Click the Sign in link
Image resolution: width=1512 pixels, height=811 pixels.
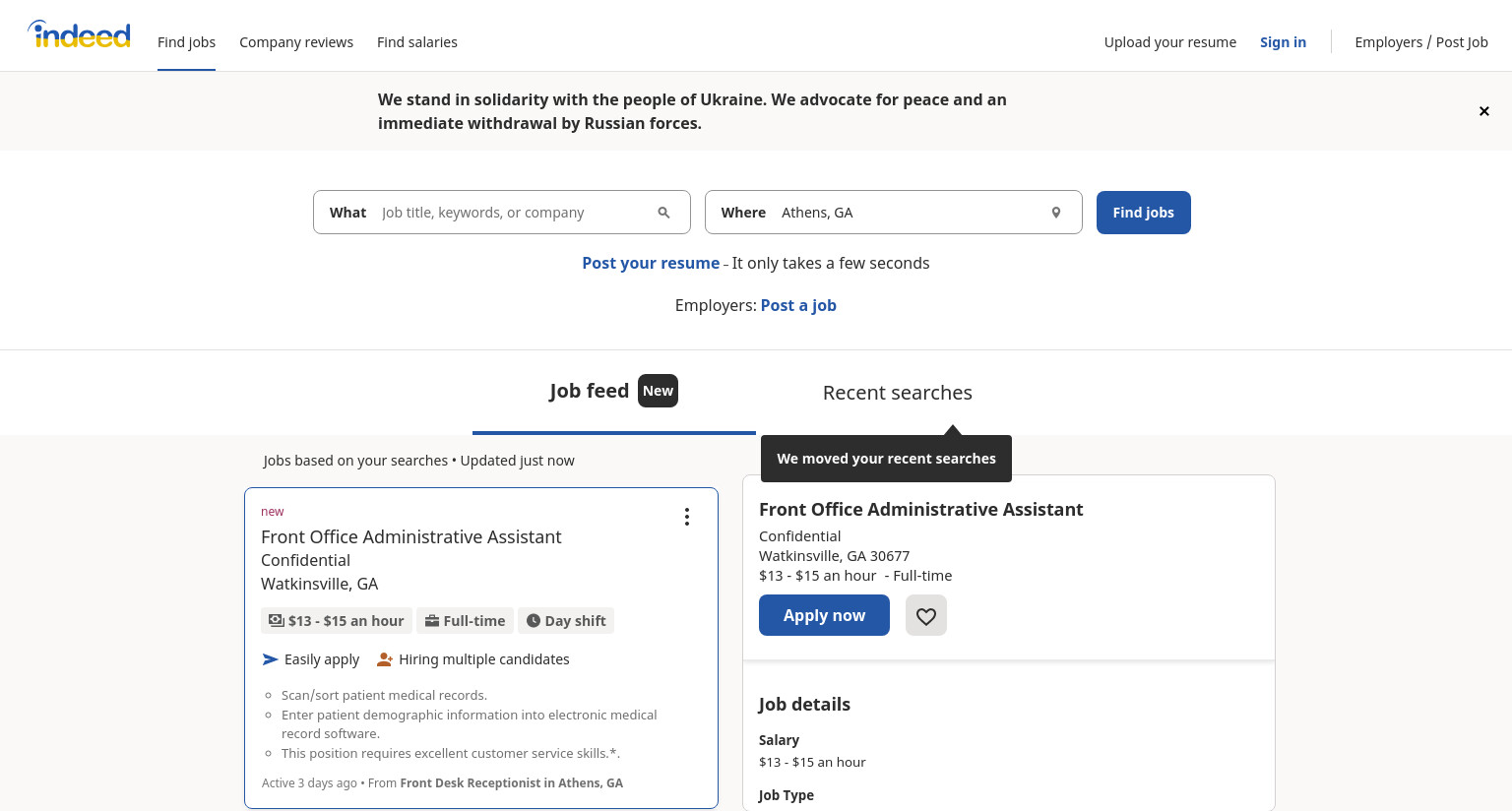(x=1283, y=42)
